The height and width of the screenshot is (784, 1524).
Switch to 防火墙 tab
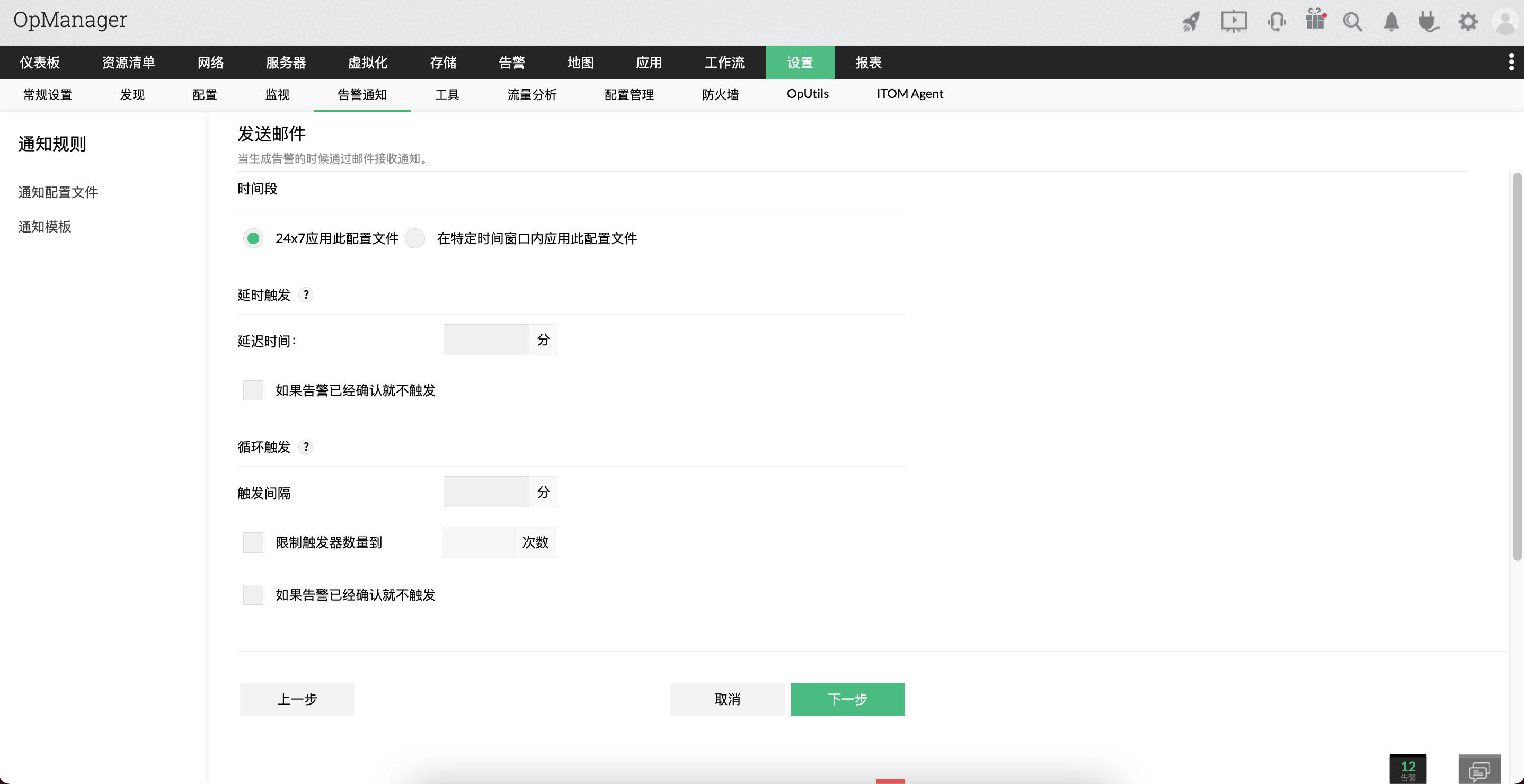720,94
